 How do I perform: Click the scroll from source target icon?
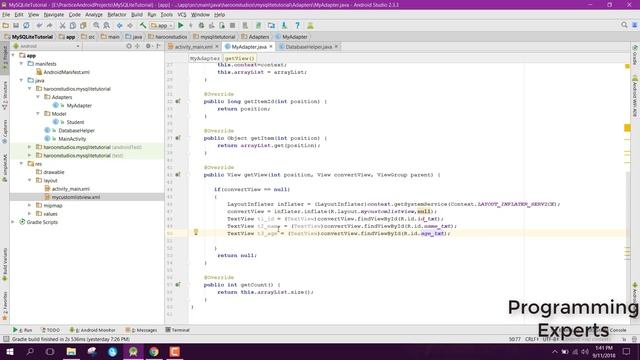129,46
